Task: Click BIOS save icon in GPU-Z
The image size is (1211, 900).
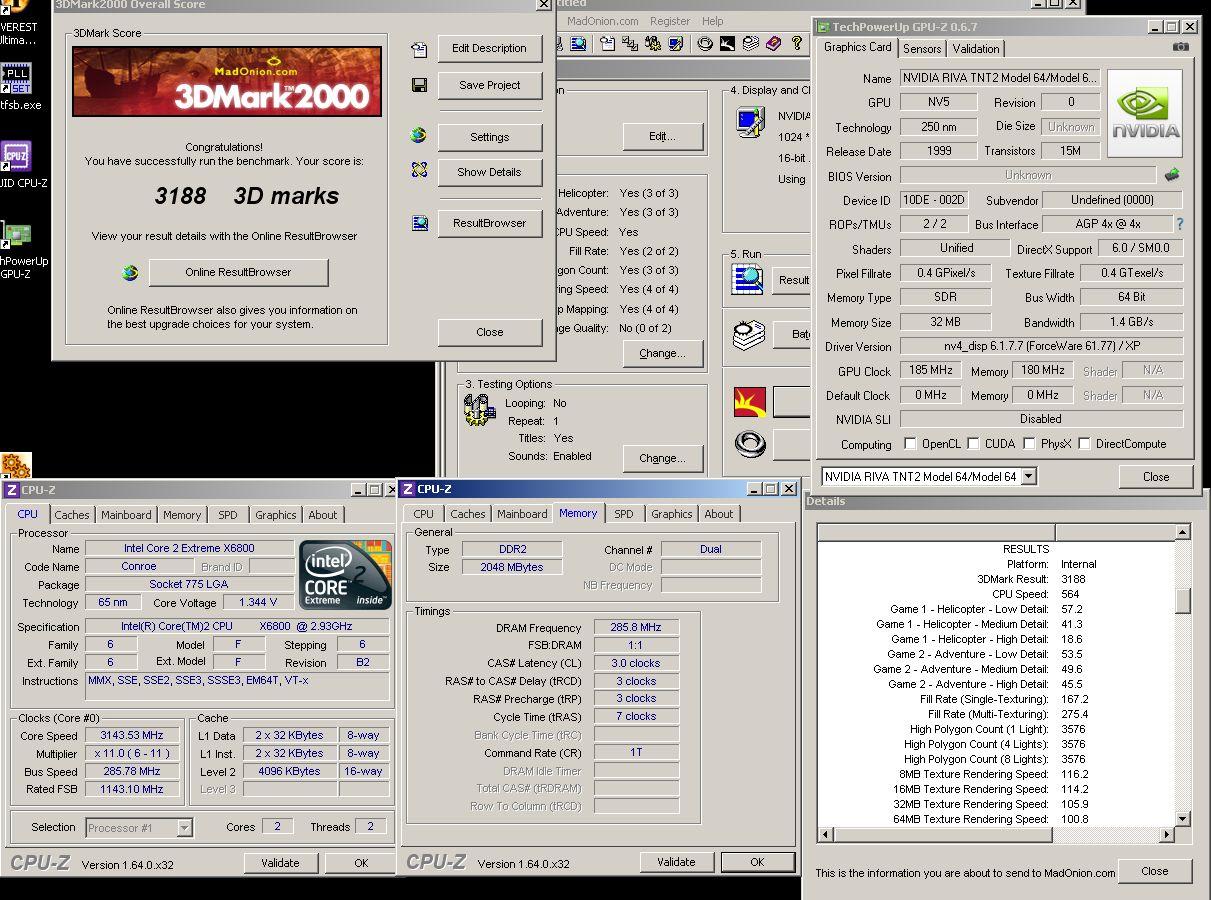Action: click(x=1172, y=175)
